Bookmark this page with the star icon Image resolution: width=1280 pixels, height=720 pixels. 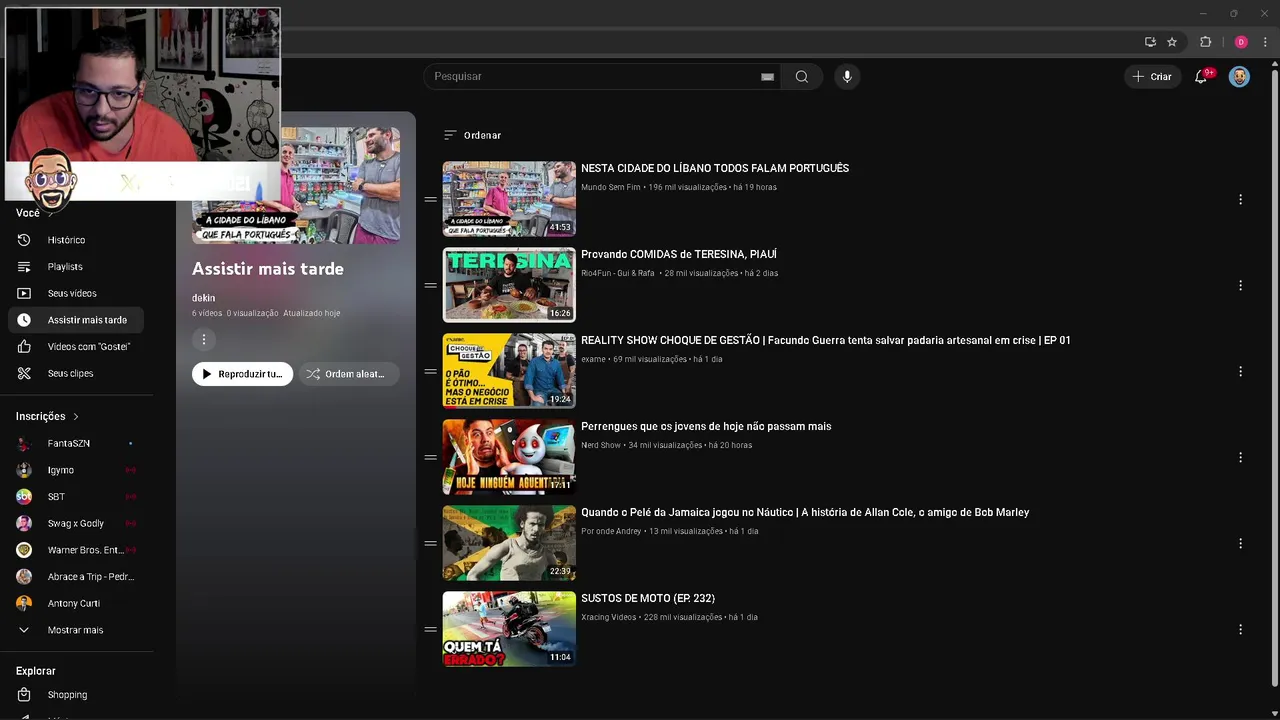click(1172, 42)
